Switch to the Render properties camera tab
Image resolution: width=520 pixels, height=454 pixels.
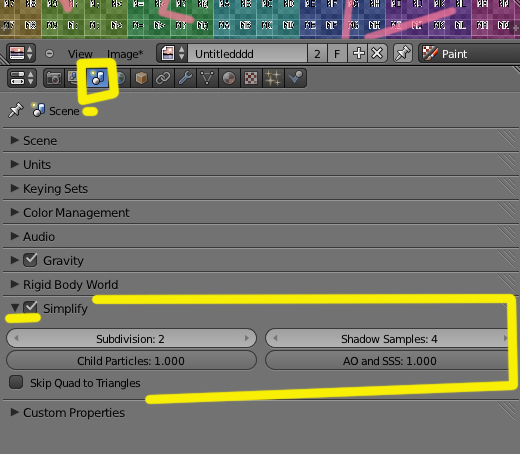click(54, 78)
